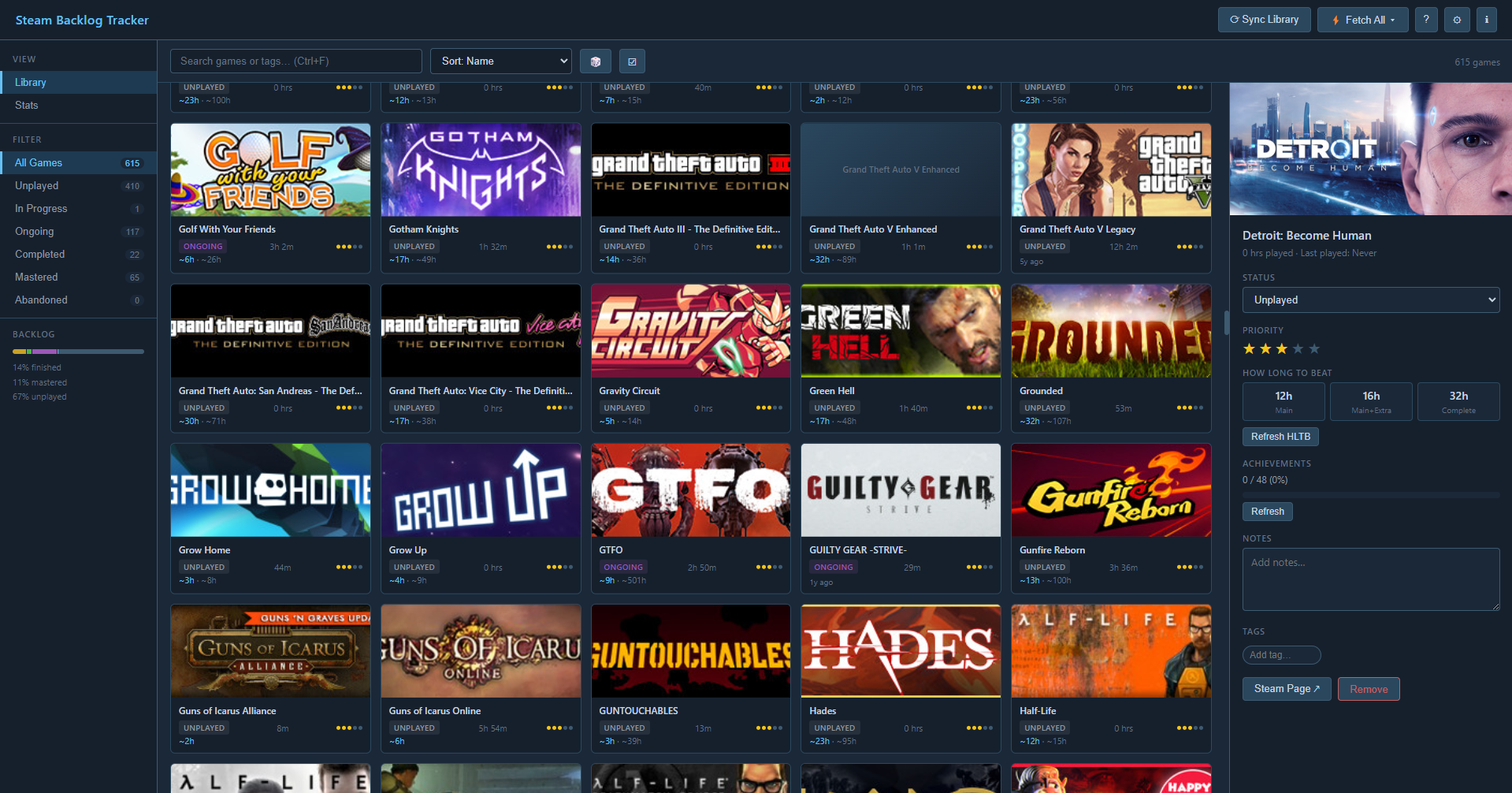1512x793 pixels.
Task: Click Refresh HLTB button
Action: (1280, 437)
